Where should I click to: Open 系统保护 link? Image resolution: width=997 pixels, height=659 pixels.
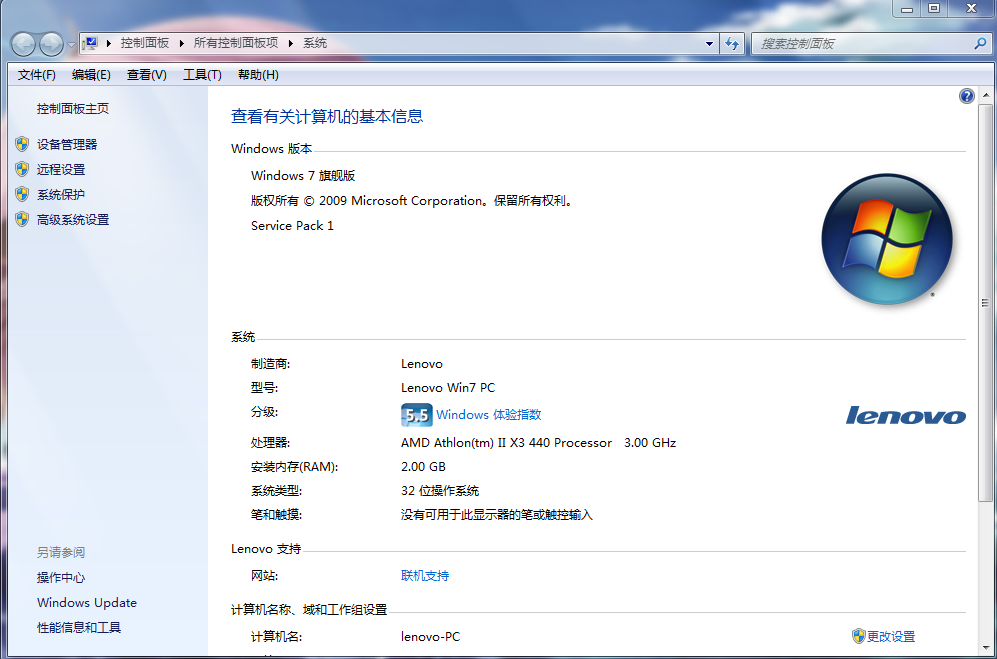61,195
